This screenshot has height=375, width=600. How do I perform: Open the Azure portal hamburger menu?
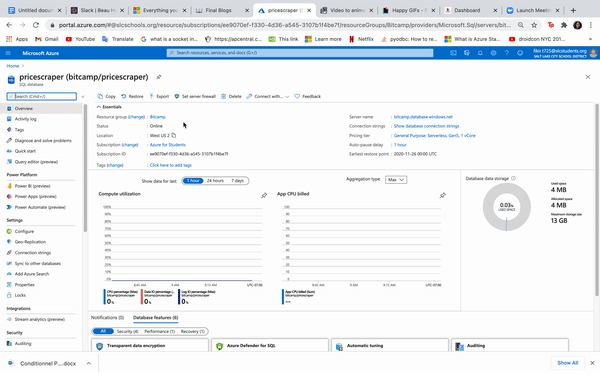(8, 53)
